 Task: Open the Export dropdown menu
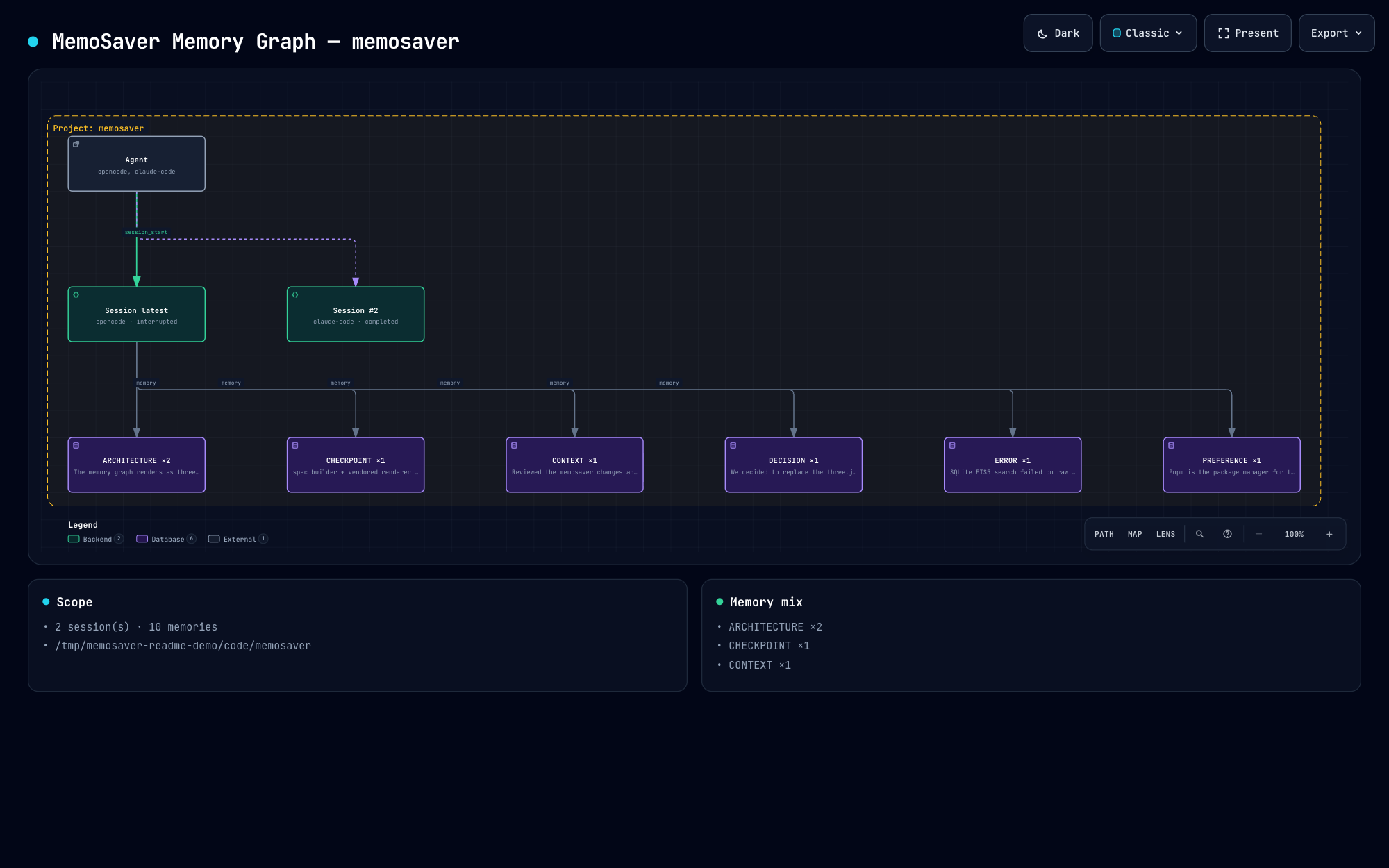[x=1336, y=33]
